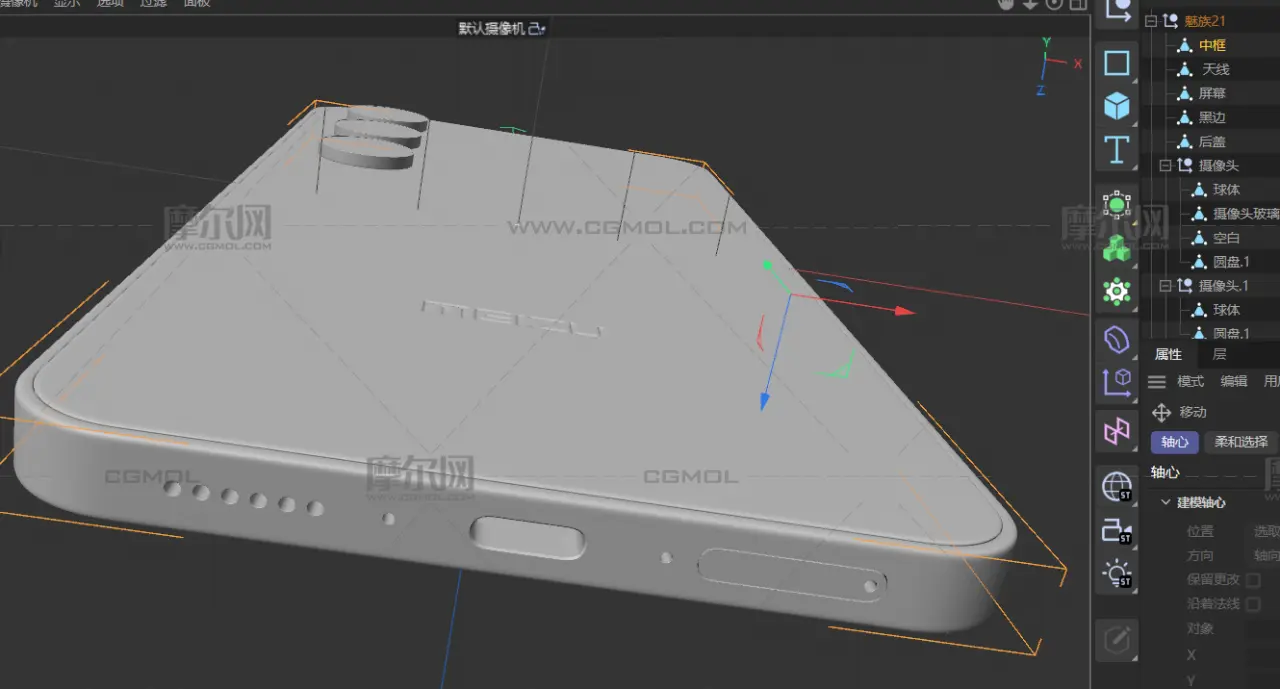Click the light bulb icon
The width and height of the screenshot is (1280, 689).
1116,574
